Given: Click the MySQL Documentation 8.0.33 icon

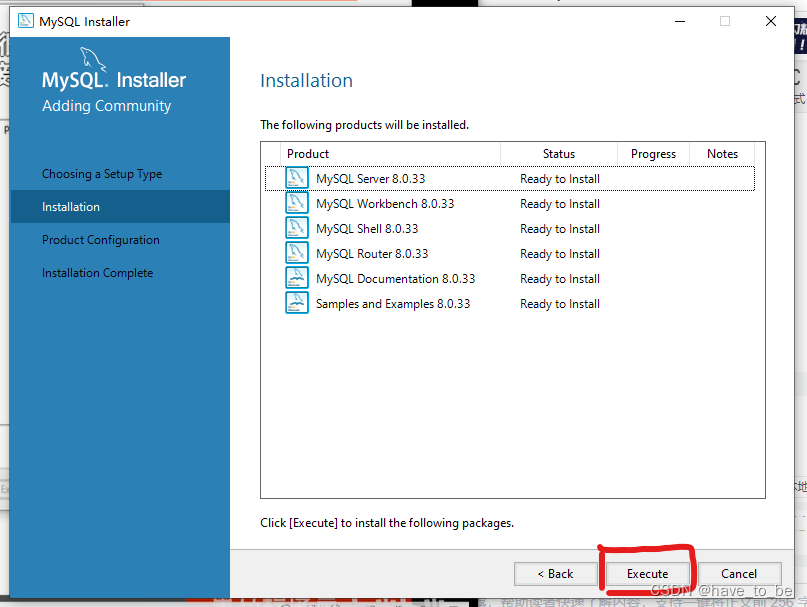Looking at the screenshot, I should coord(296,278).
